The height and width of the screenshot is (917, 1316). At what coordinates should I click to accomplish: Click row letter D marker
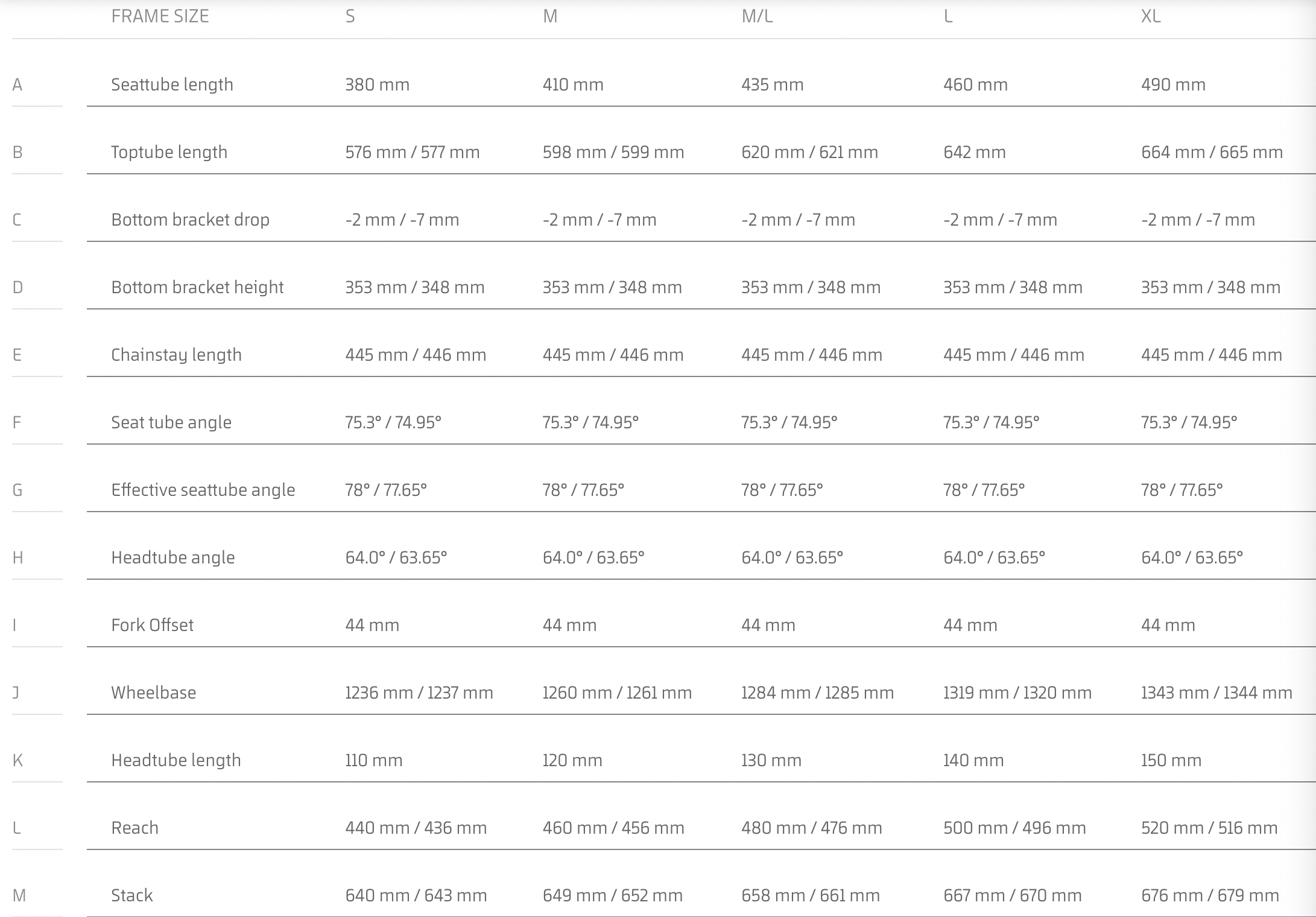click(x=17, y=287)
